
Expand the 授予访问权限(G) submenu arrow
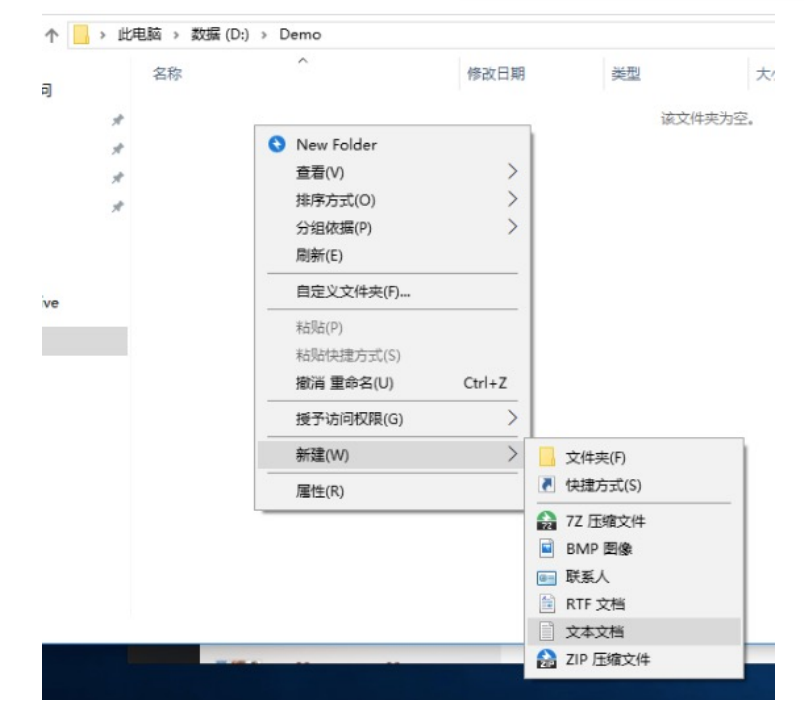pyautogui.click(x=512, y=418)
